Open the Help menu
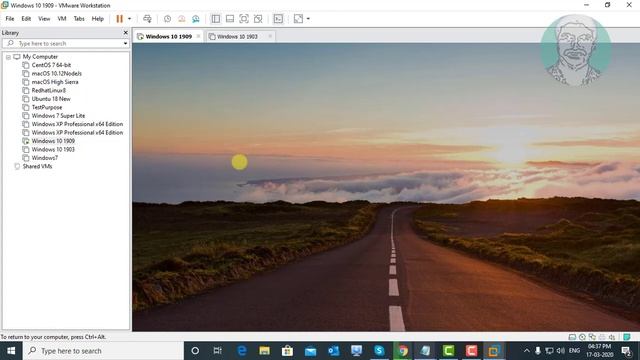640x360 pixels. tap(98, 19)
